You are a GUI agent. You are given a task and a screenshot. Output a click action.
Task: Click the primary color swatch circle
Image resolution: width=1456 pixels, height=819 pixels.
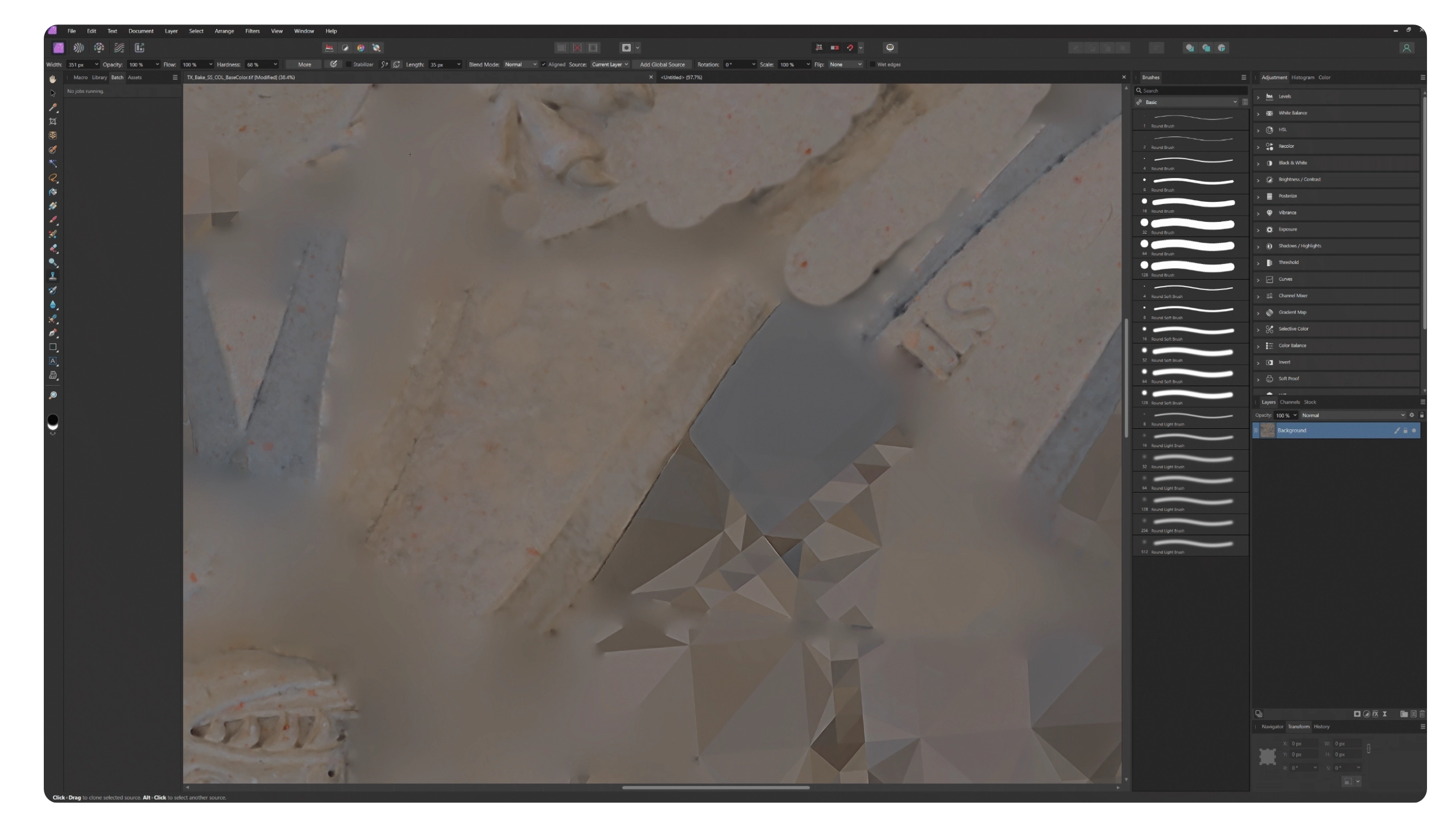[53, 420]
